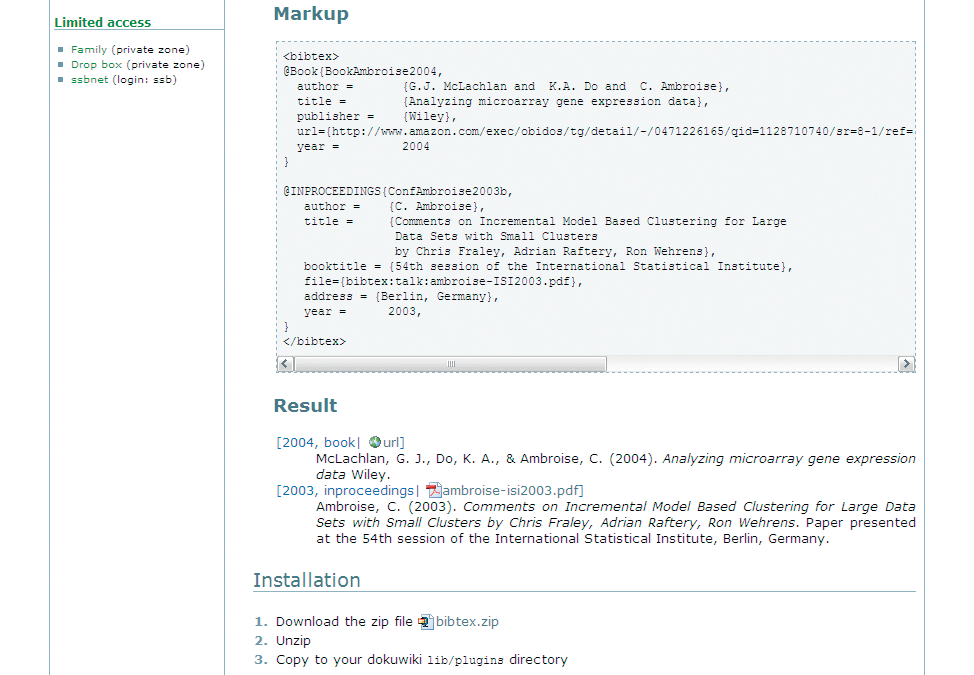Open the Drop box link
The width and height of the screenshot is (974, 675).
pos(96,65)
